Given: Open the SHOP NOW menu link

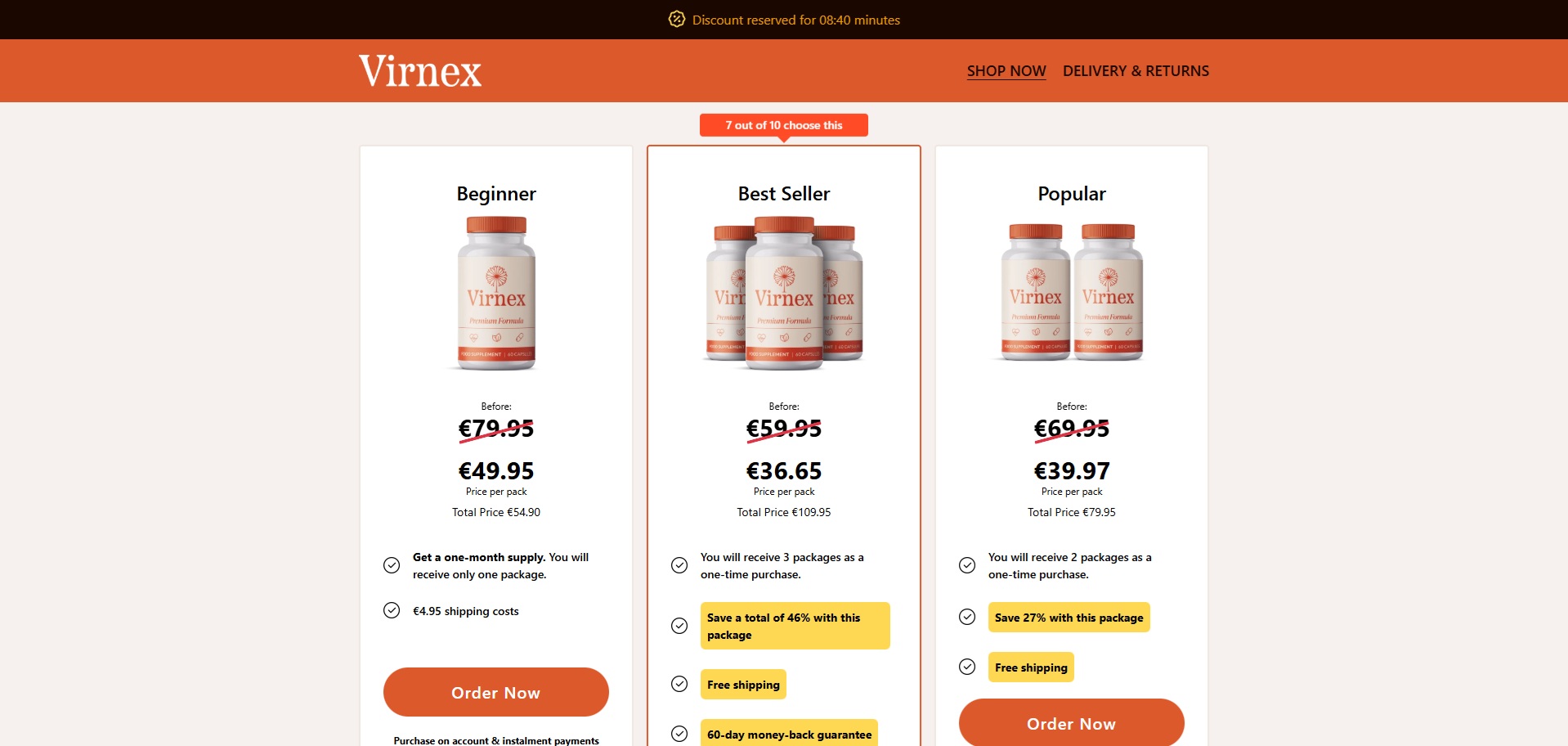Looking at the screenshot, I should (x=1006, y=71).
